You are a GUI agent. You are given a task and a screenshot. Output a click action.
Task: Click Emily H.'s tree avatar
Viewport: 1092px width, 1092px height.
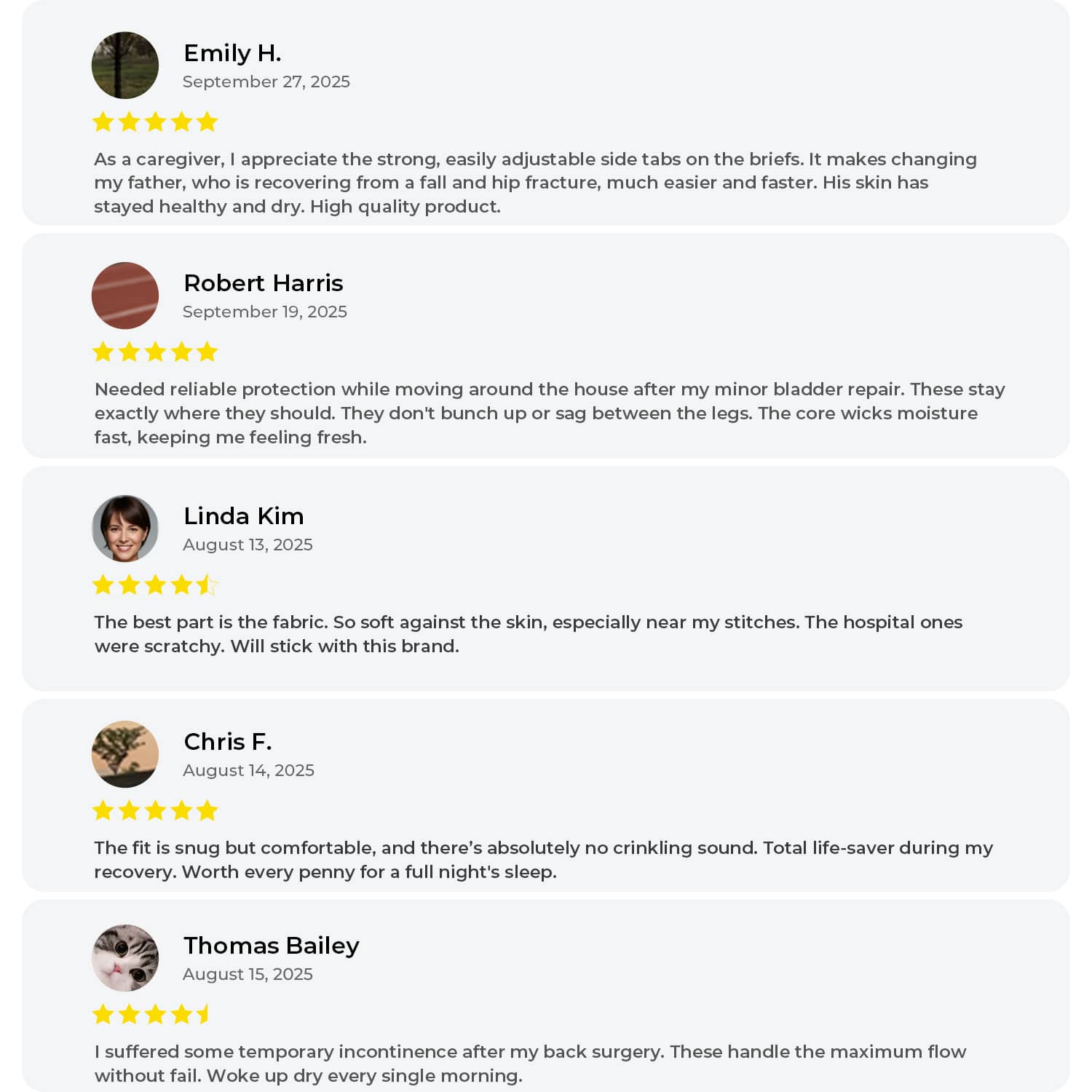point(125,66)
